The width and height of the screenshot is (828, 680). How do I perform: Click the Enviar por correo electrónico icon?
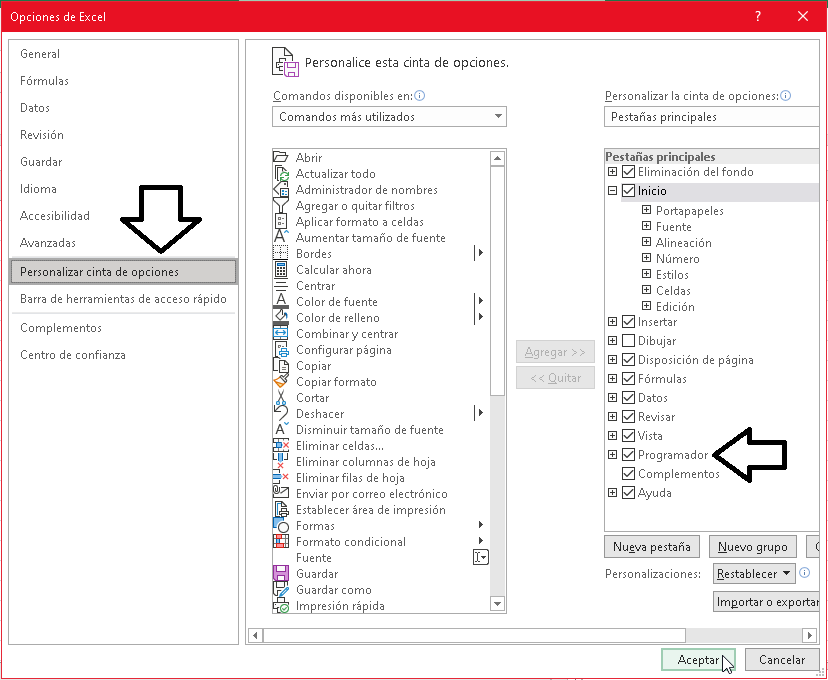pyautogui.click(x=281, y=493)
